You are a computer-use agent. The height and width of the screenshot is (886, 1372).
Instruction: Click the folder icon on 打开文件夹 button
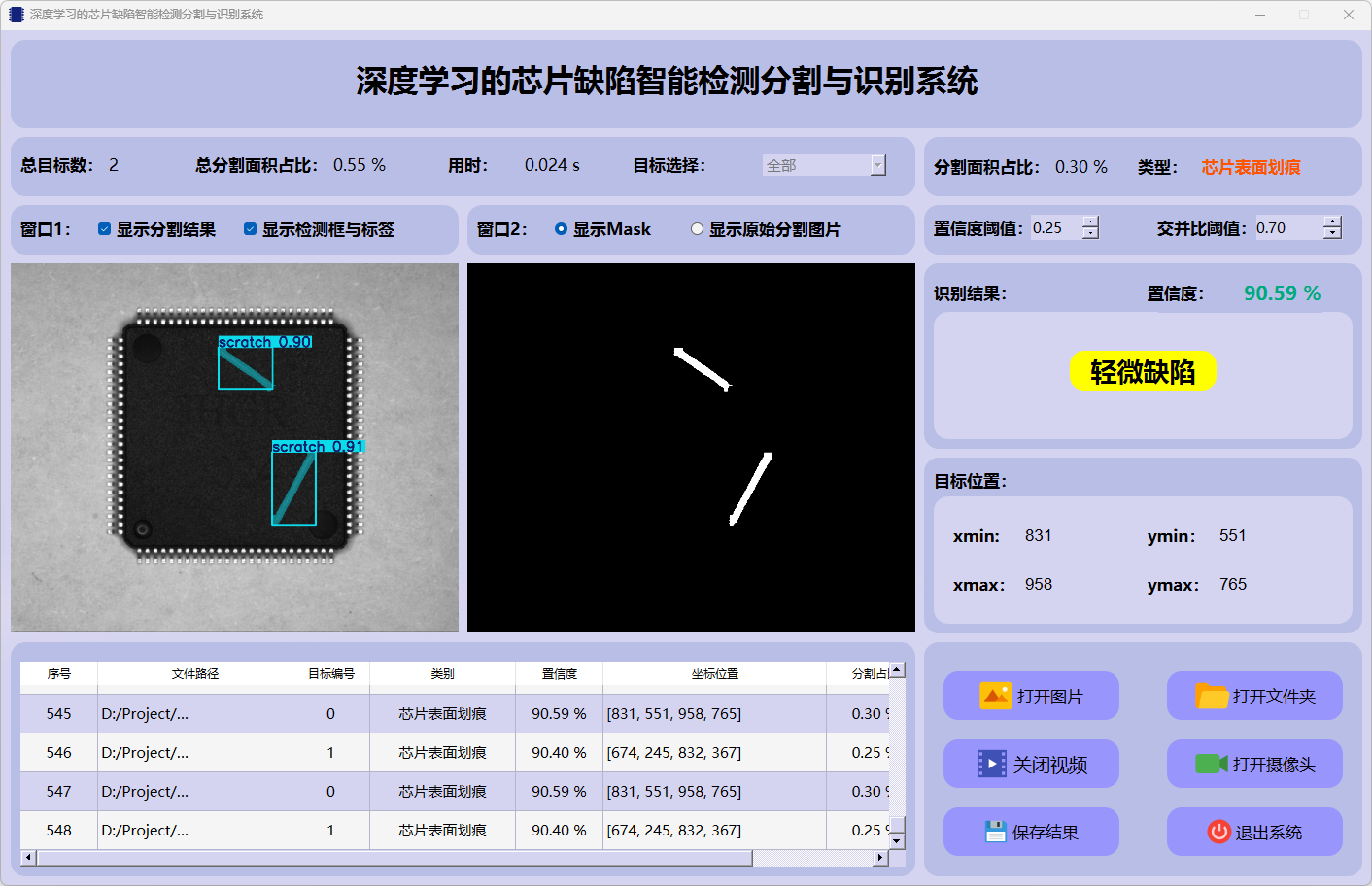pyautogui.click(x=1211, y=696)
